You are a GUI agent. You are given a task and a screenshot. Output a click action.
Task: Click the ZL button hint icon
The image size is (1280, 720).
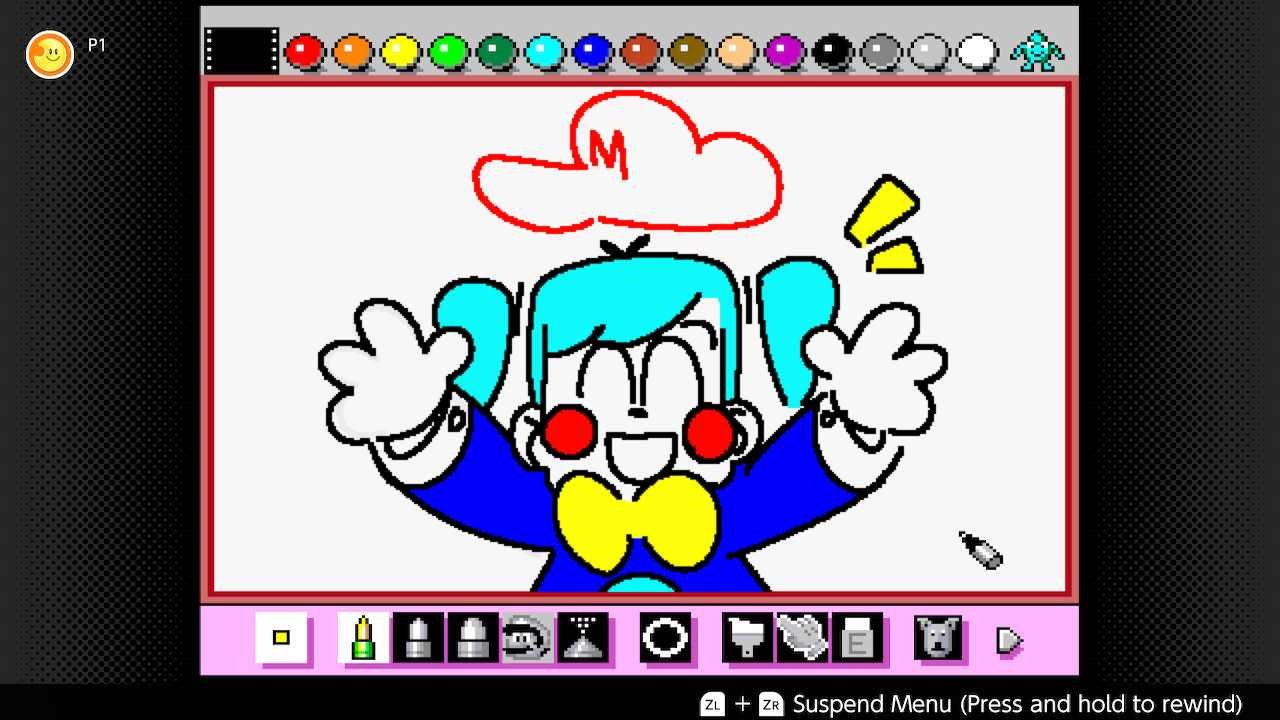(x=712, y=704)
